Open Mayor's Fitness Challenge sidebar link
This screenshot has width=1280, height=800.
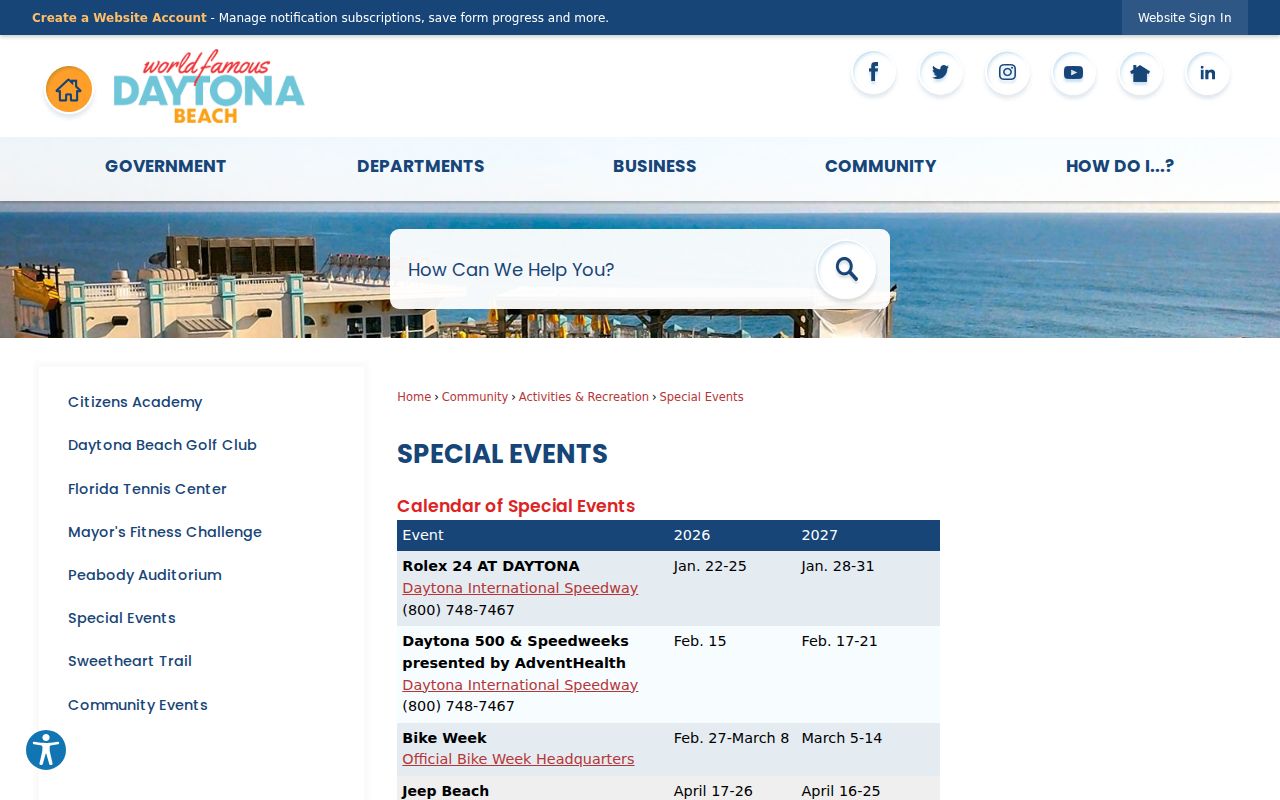165,532
